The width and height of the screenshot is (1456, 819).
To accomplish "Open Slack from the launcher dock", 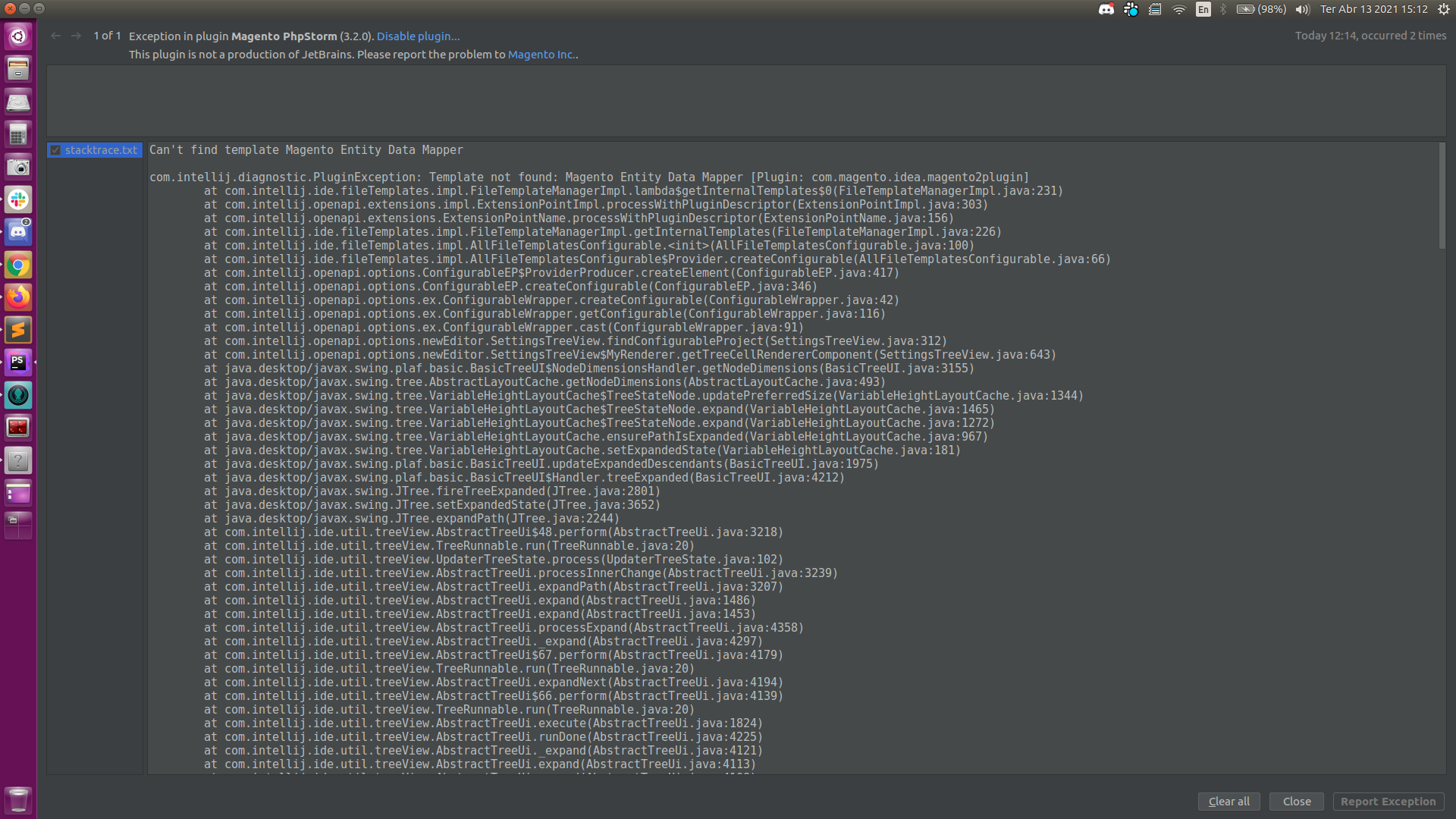I will (18, 199).
